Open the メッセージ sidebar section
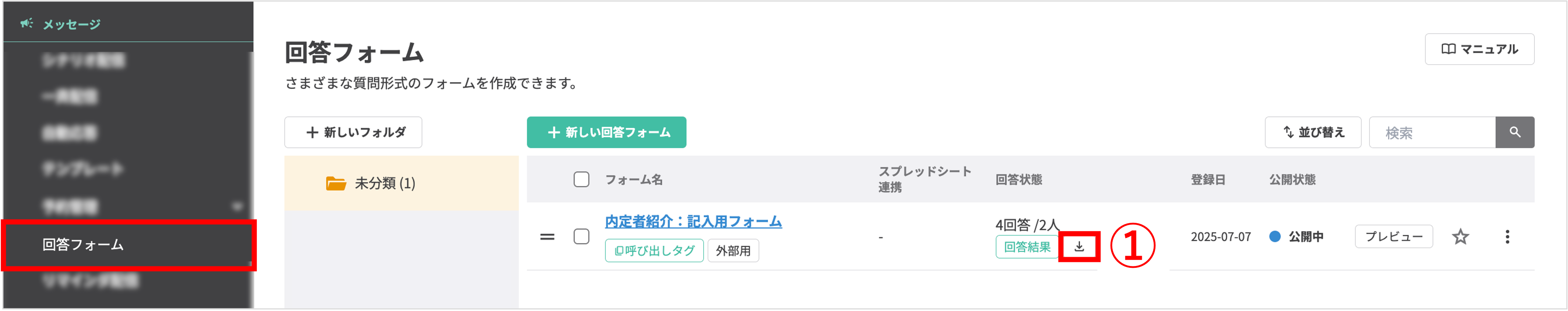Image resolution: width=1568 pixels, height=311 pixels. click(x=71, y=24)
